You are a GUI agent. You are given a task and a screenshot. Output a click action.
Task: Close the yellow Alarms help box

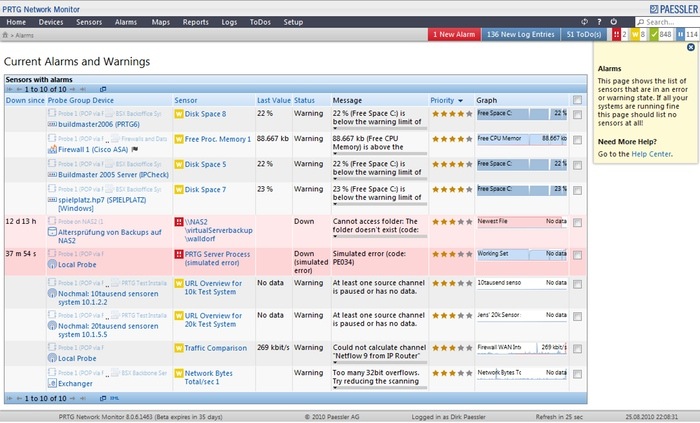click(691, 47)
